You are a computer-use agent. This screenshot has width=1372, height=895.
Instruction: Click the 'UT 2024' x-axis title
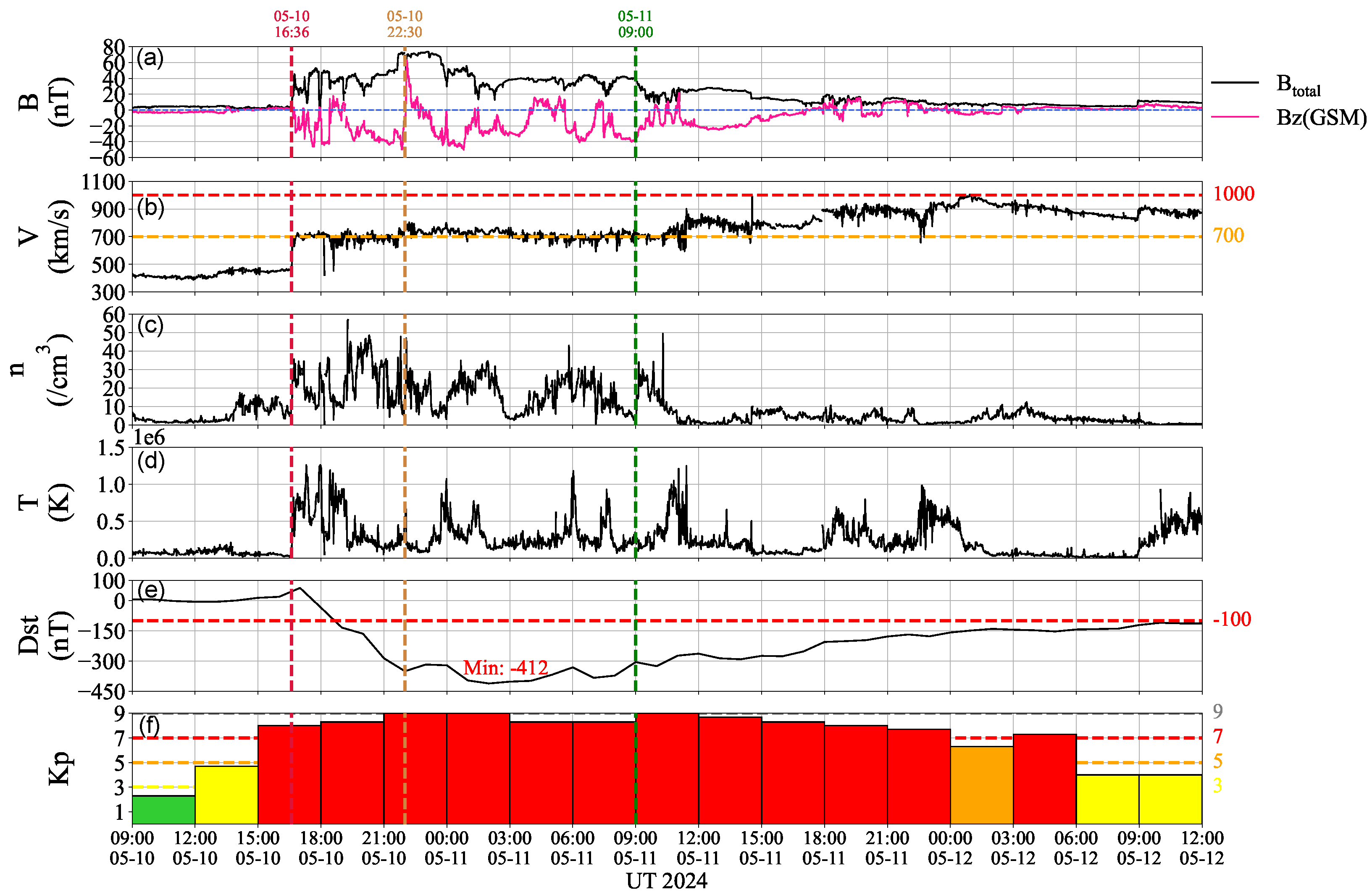[666, 881]
